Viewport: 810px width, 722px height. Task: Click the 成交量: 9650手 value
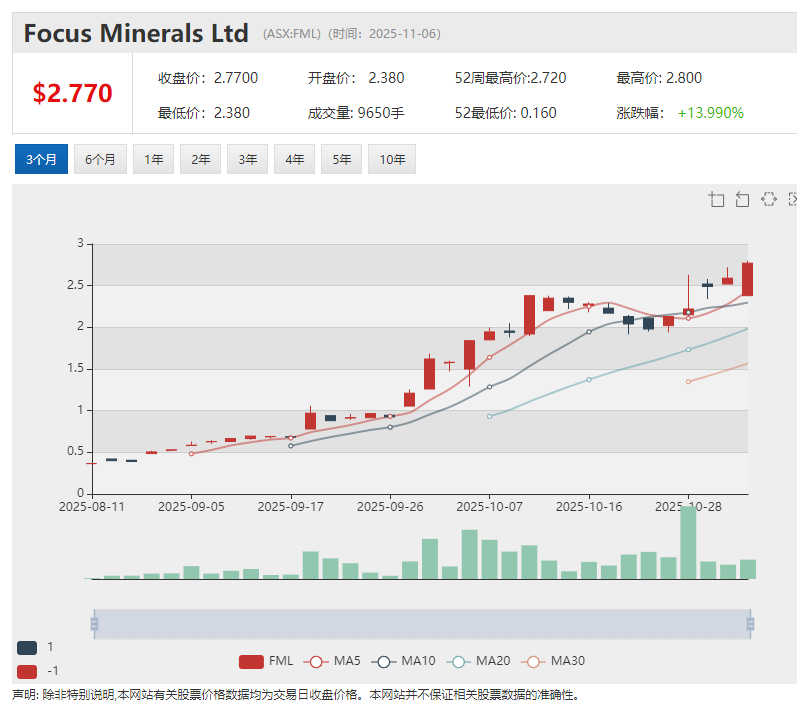356,113
